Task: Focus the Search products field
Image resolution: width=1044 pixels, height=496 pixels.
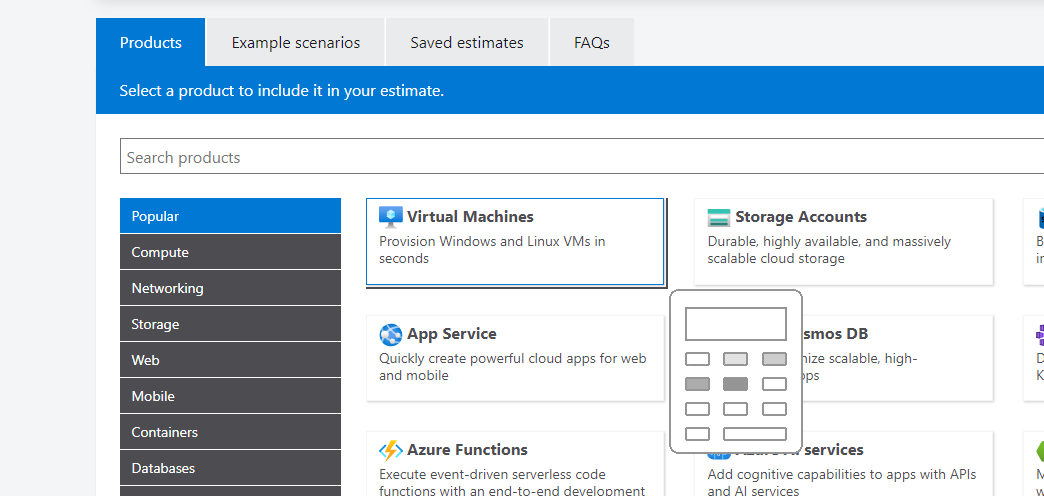Action: (582, 156)
